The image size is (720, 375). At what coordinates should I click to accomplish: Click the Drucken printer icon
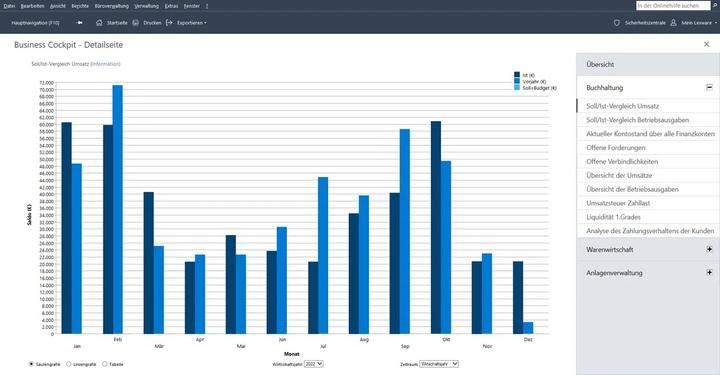pyautogui.click(x=135, y=22)
